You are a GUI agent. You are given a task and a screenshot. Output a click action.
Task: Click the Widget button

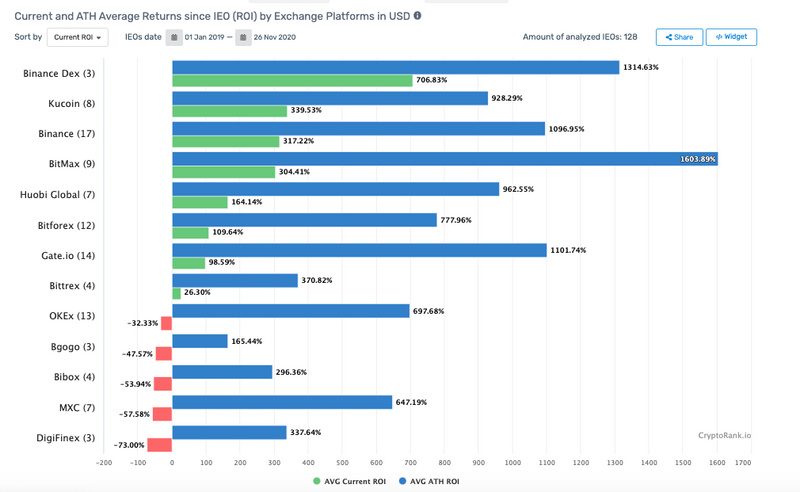coord(731,37)
